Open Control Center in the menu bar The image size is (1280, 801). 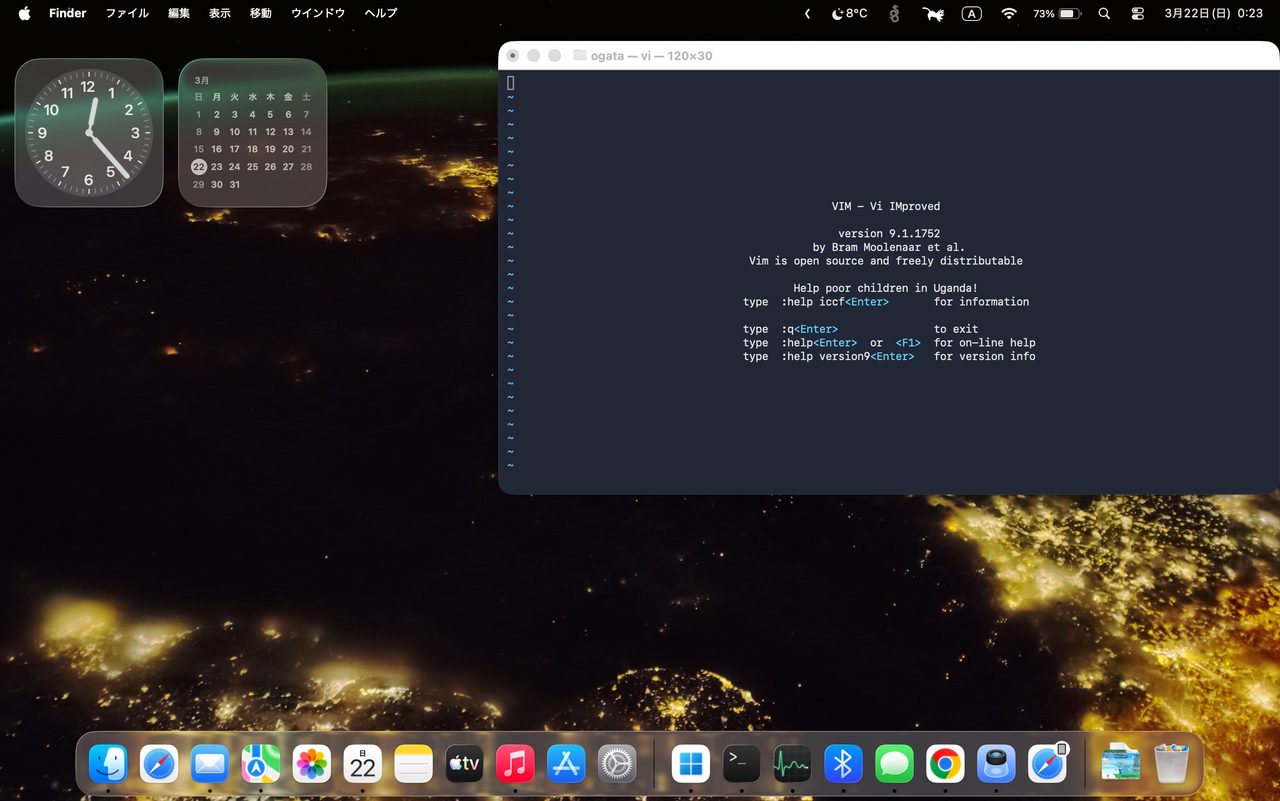point(1137,14)
